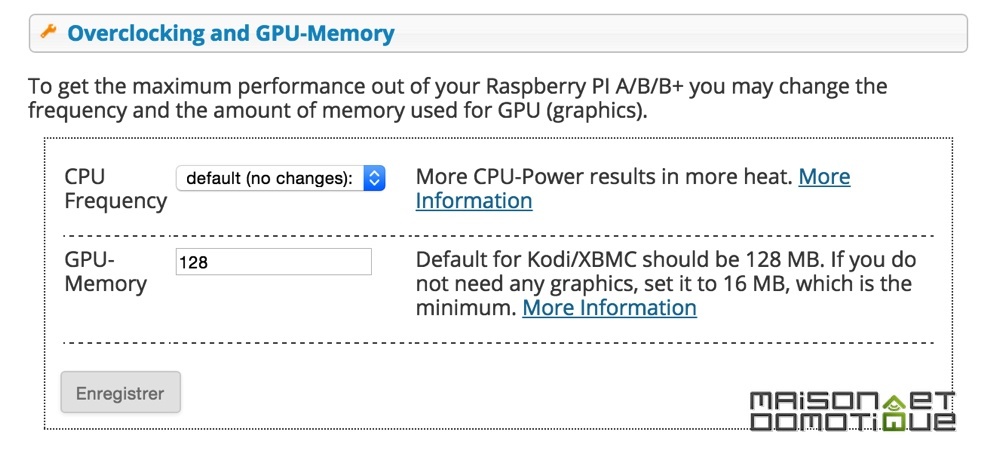
Task: Click the 'Overclocking and GPU-Memory' title text
Action: coord(231,33)
